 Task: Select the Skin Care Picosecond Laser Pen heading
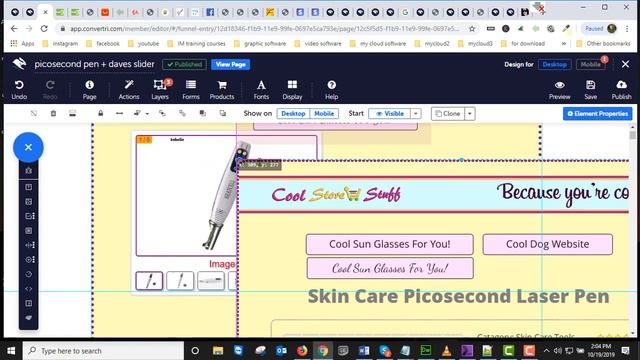tap(458, 296)
